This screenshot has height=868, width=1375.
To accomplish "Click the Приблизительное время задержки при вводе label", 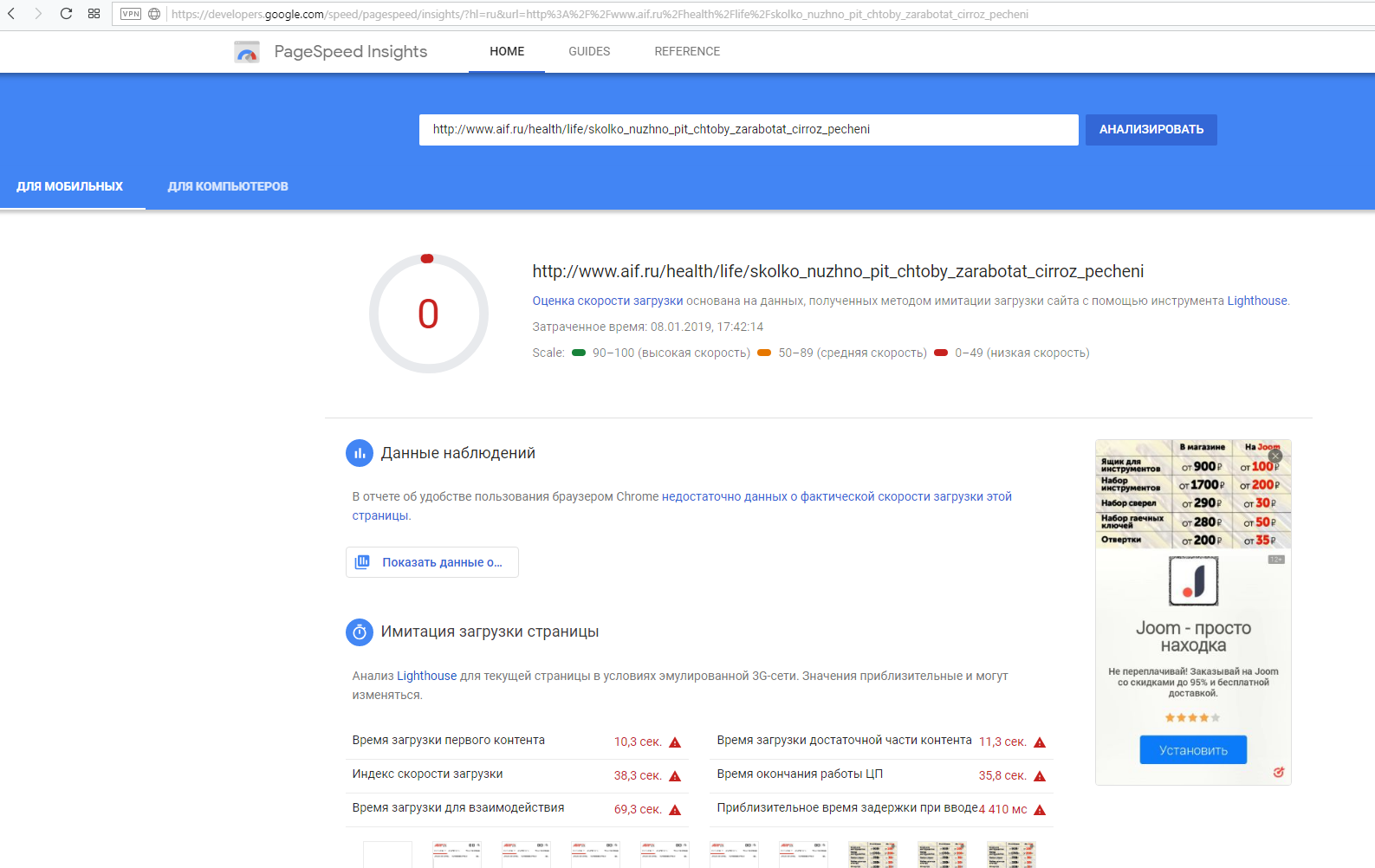I will click(x=847, y=808).
